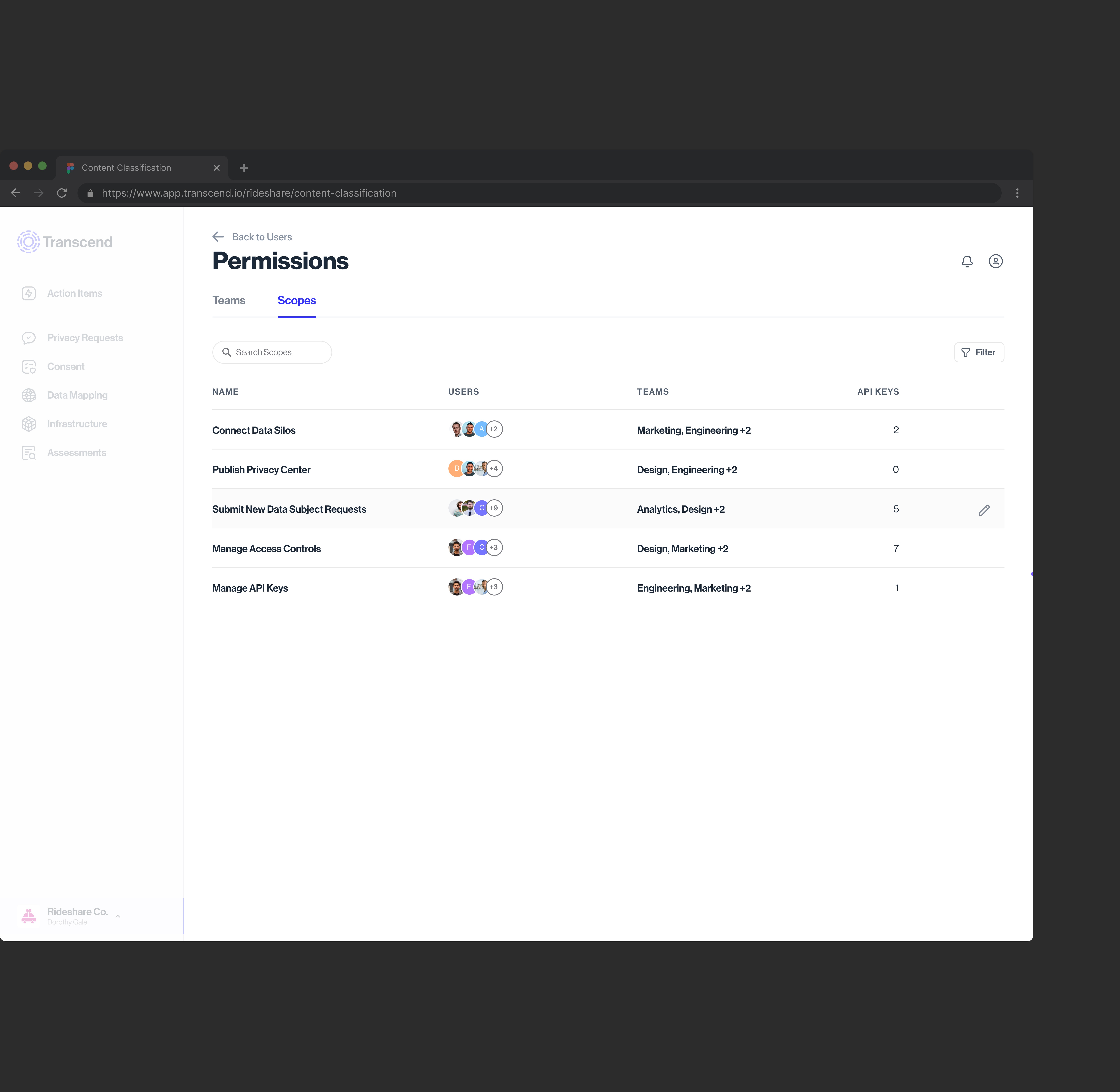The width and height of the screenshot is (1120, 1092).
Task: Reload the page using browser refresh
Action: coord(62,193)
